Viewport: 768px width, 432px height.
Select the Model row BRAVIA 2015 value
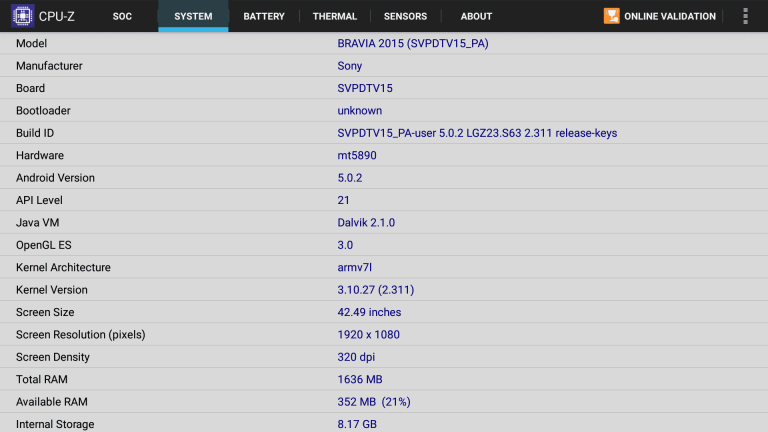(x=412, y=44)
